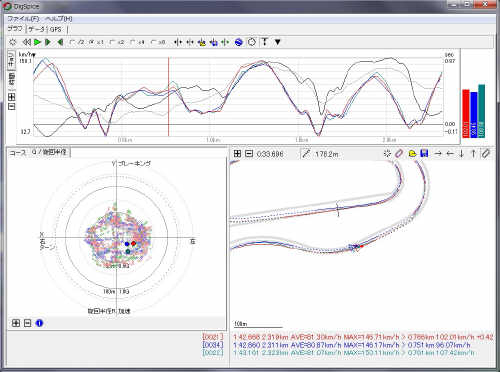
Task: Start playback with the green play button
Action: coord(37,42)
